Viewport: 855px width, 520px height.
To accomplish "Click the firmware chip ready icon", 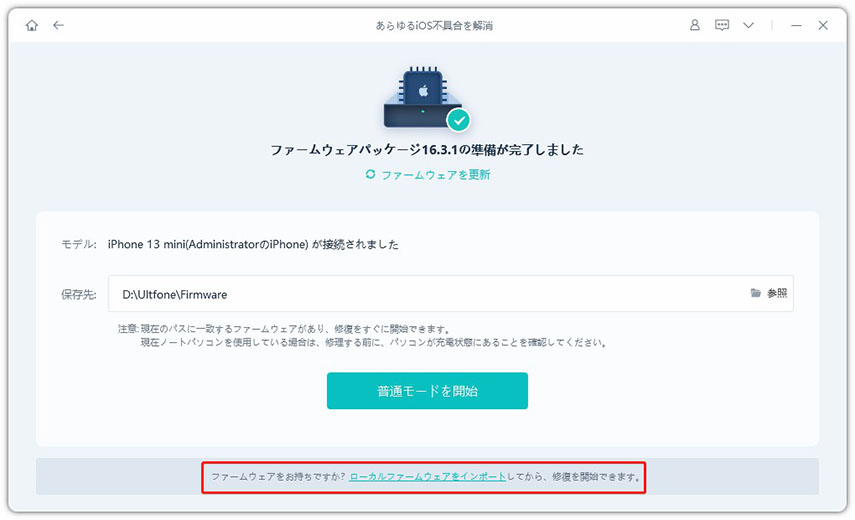I will pos(427,99).
